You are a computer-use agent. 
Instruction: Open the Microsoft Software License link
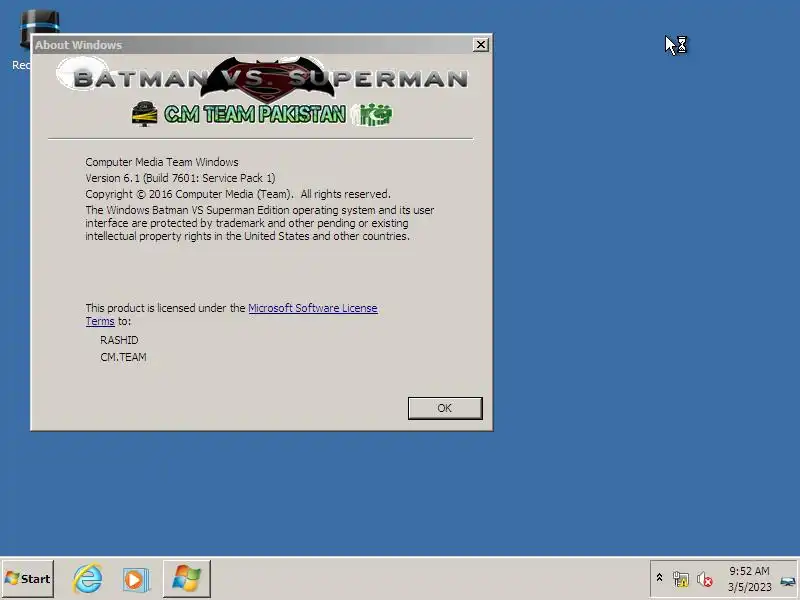[313, 308]
